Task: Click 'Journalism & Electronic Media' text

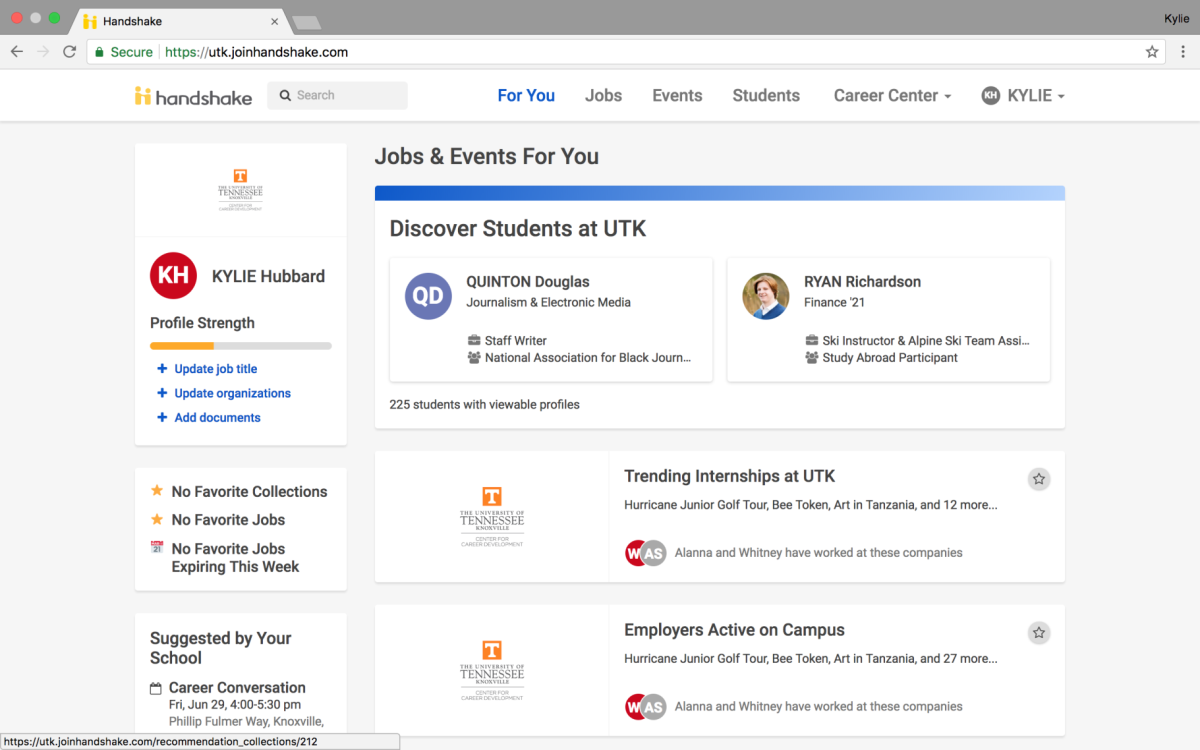Action: point(548,302)
